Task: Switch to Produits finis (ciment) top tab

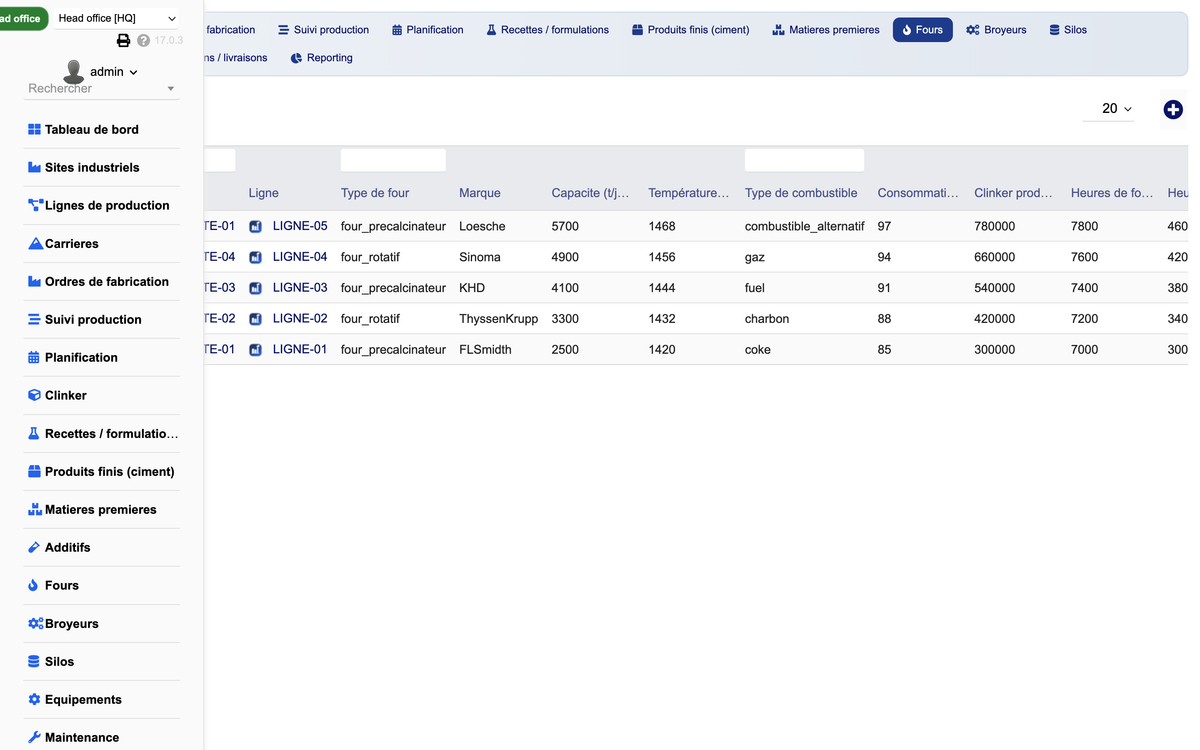Action: pos(690,30)
